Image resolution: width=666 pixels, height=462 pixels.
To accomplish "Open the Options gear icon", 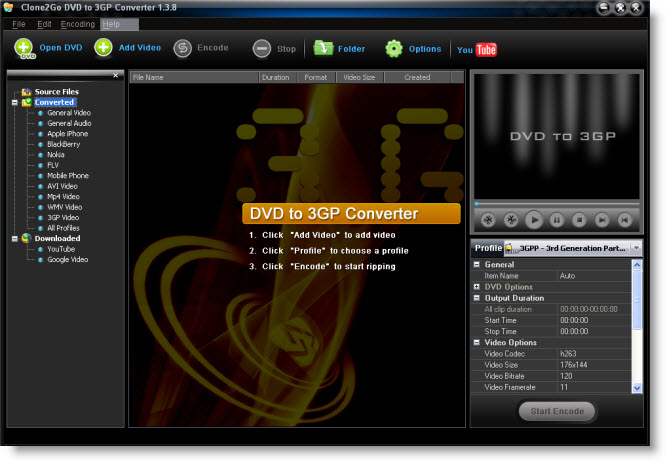I will [x=394, y=48].
